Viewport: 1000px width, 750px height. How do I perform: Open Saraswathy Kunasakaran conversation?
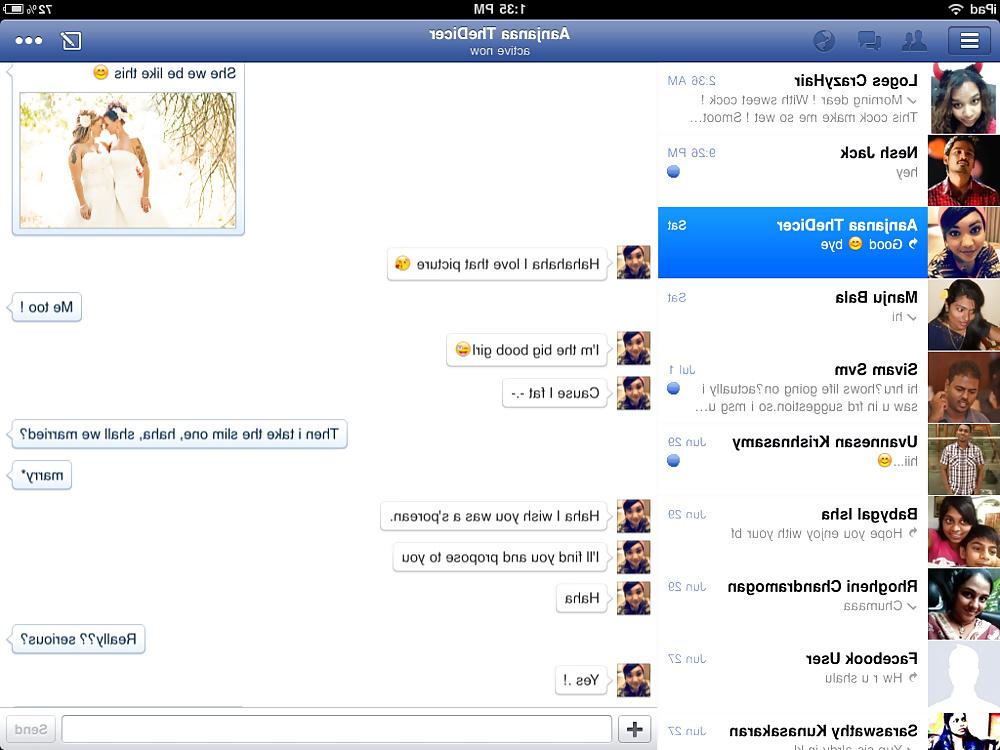point(828,732)
